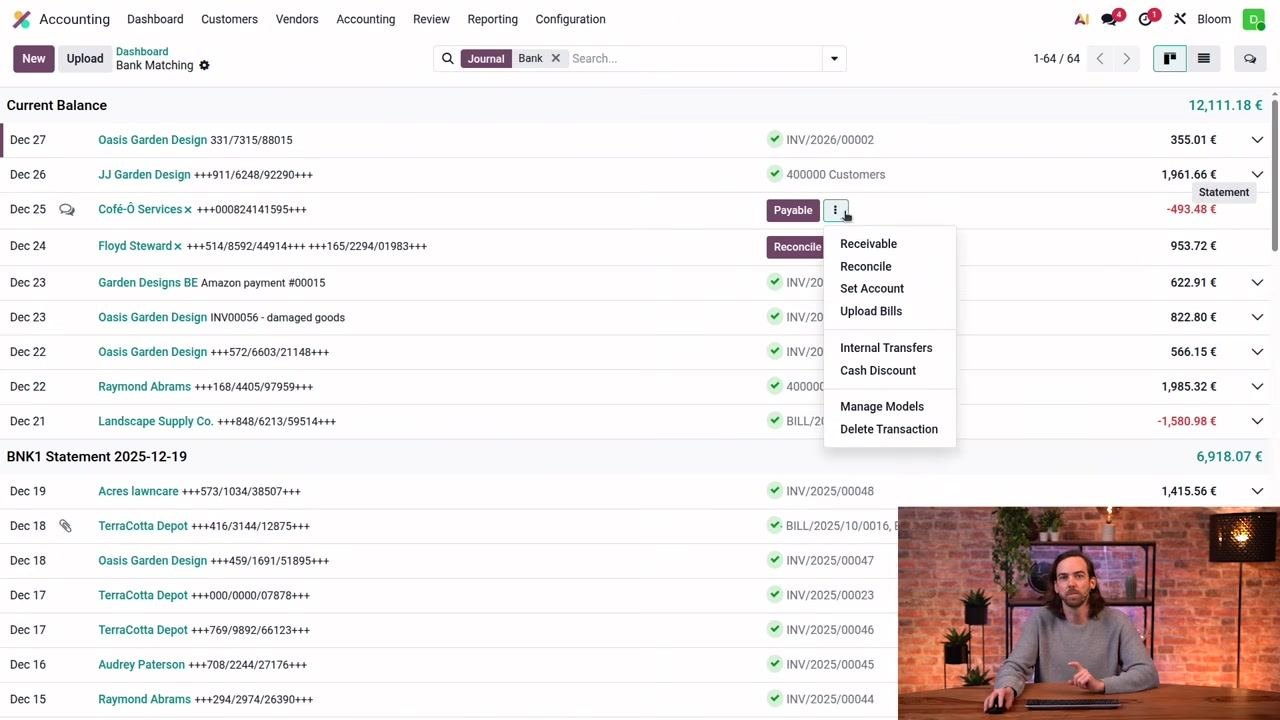Expand the Dec 22 Raymond Abrams row
This screenshot has height=720, width=1280.
pyautogui.click(x=1257, y=386)
